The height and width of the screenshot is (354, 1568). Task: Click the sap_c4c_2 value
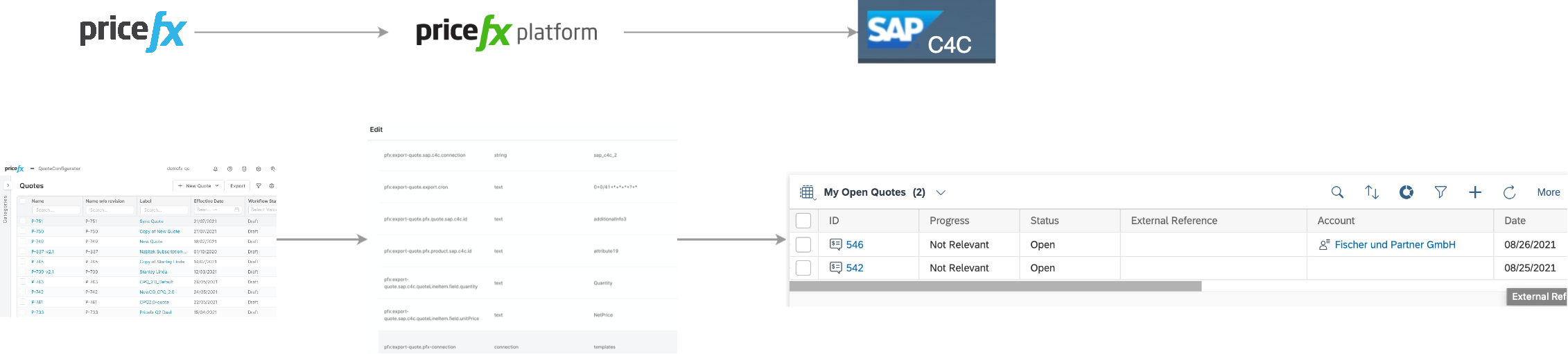(605, 155)
